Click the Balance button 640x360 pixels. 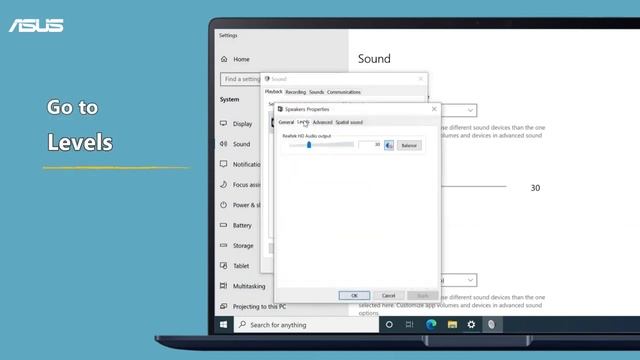click(x=409, y=145)
